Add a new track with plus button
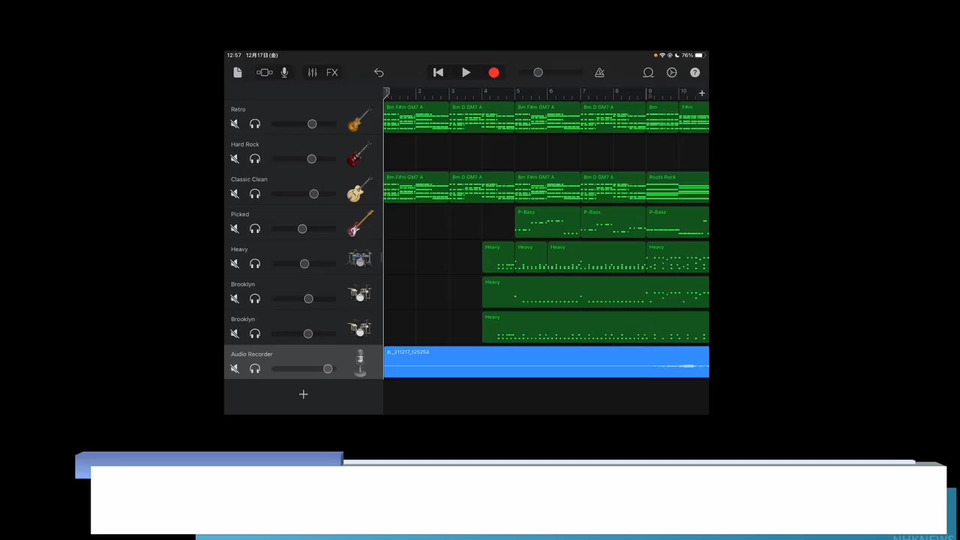 point(303,394)
